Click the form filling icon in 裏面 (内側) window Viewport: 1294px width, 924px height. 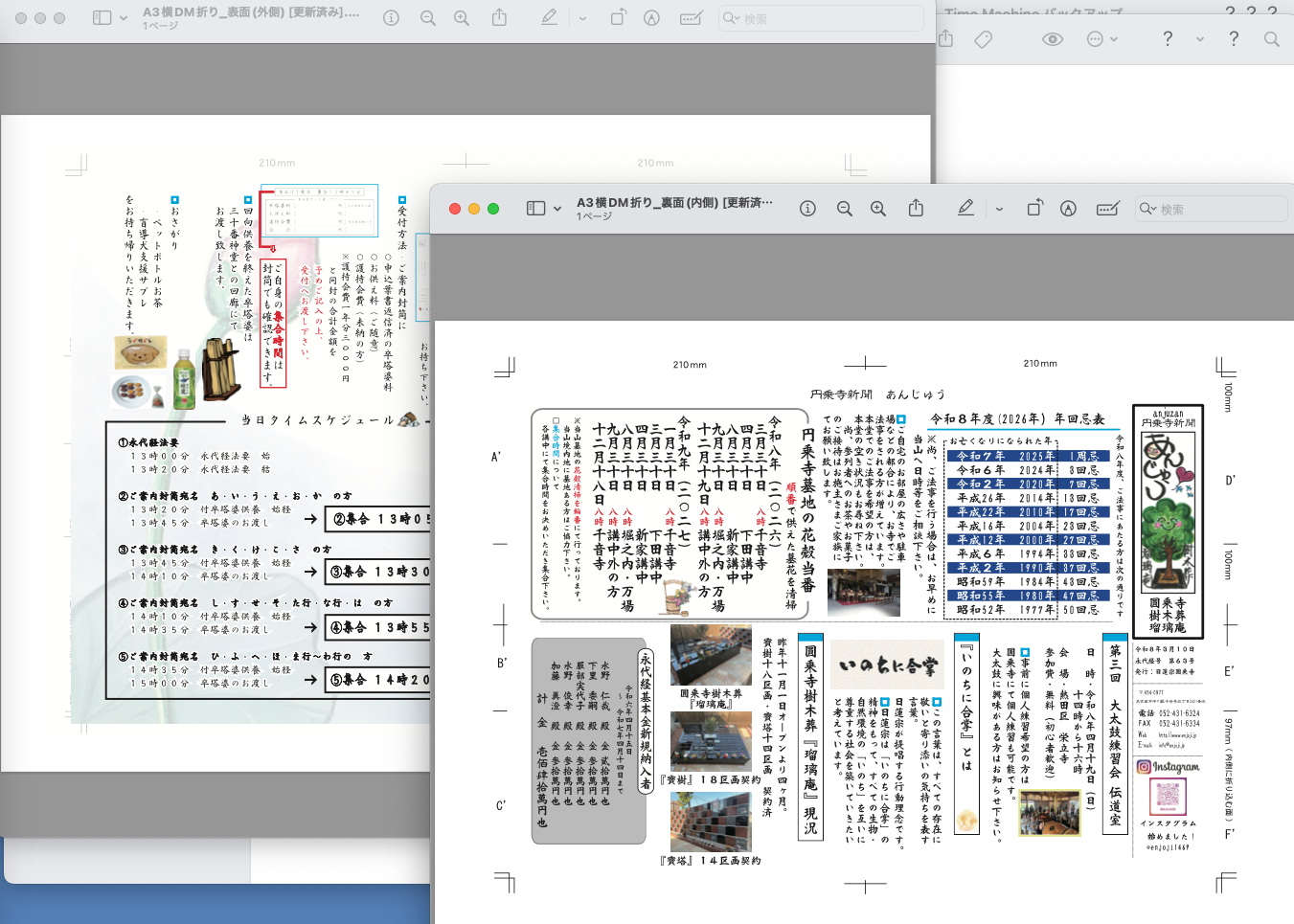tap(1108, 209)
